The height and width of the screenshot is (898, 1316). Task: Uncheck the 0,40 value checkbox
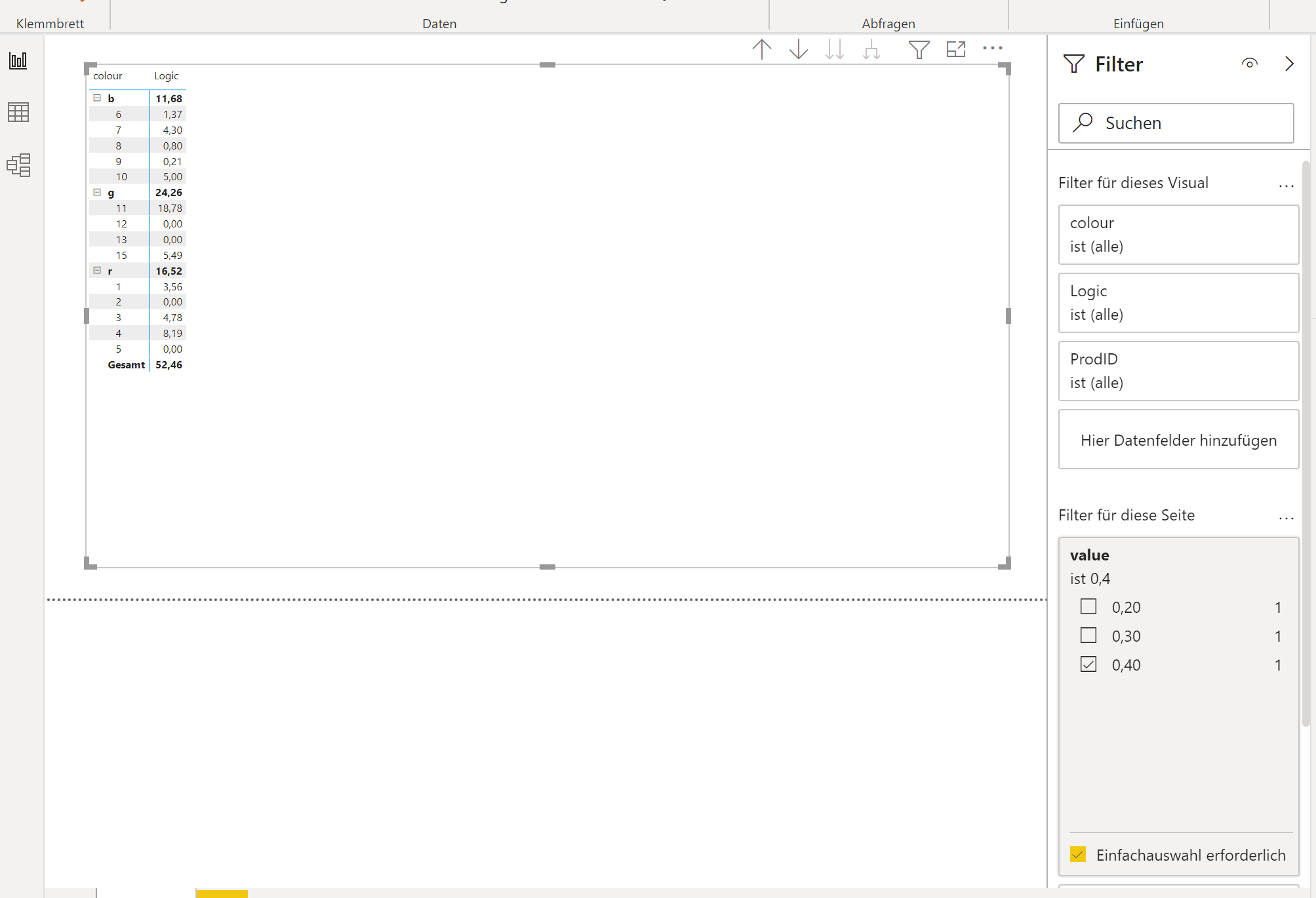[1088, 664]
